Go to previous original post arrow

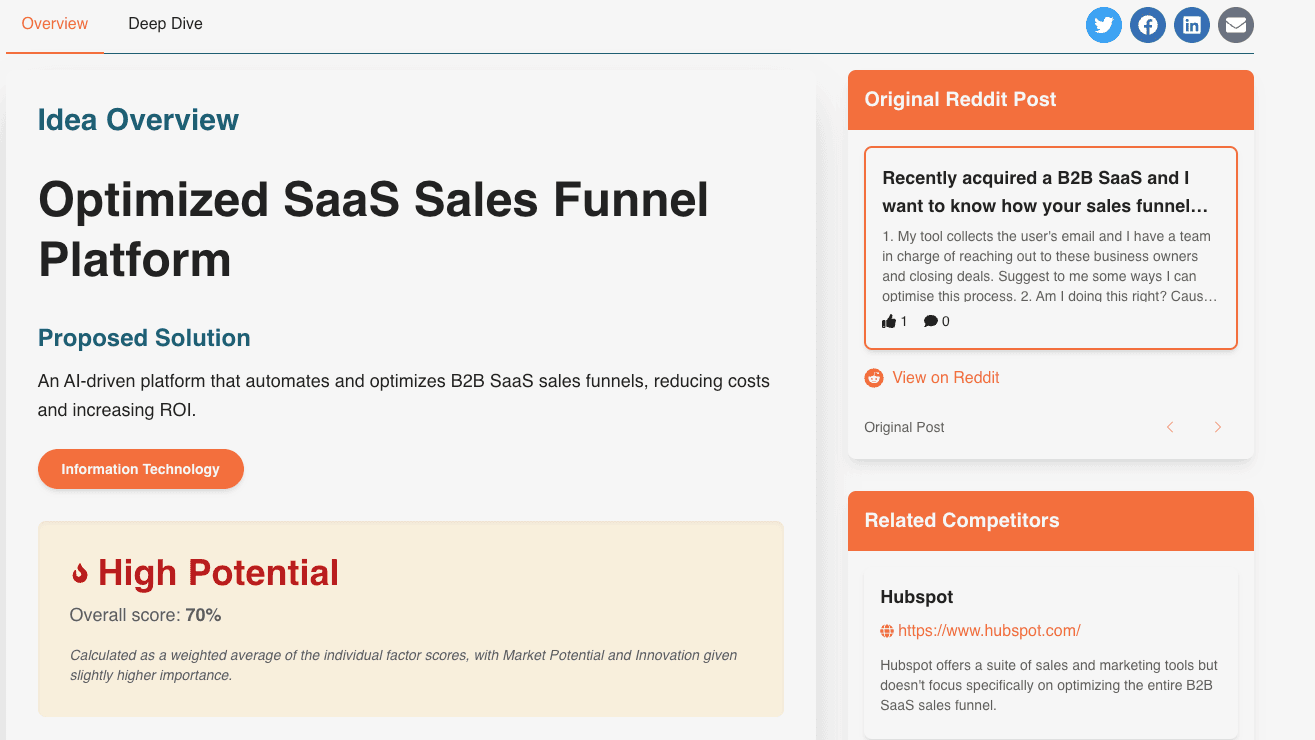tap(1170, 427)
